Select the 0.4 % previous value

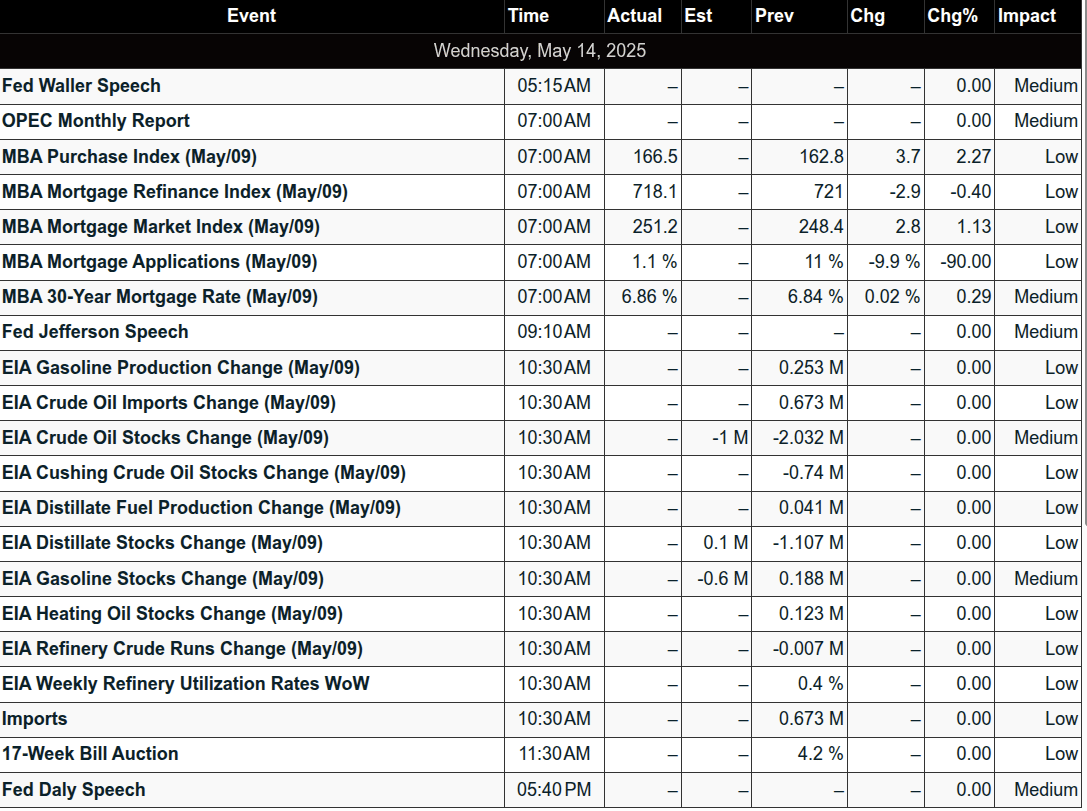821,684
